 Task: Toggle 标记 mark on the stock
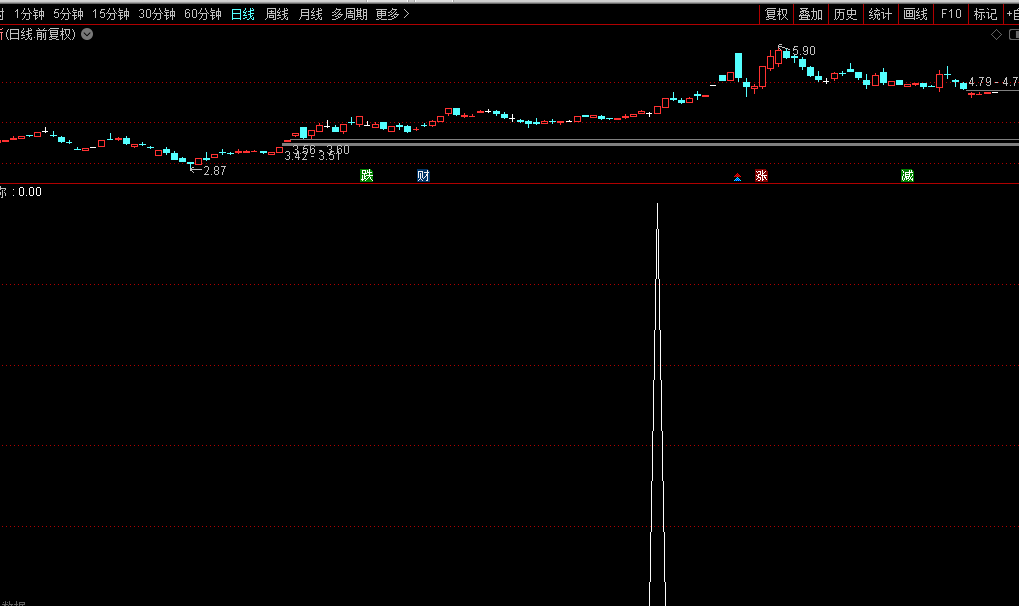(x=985, y=14)
